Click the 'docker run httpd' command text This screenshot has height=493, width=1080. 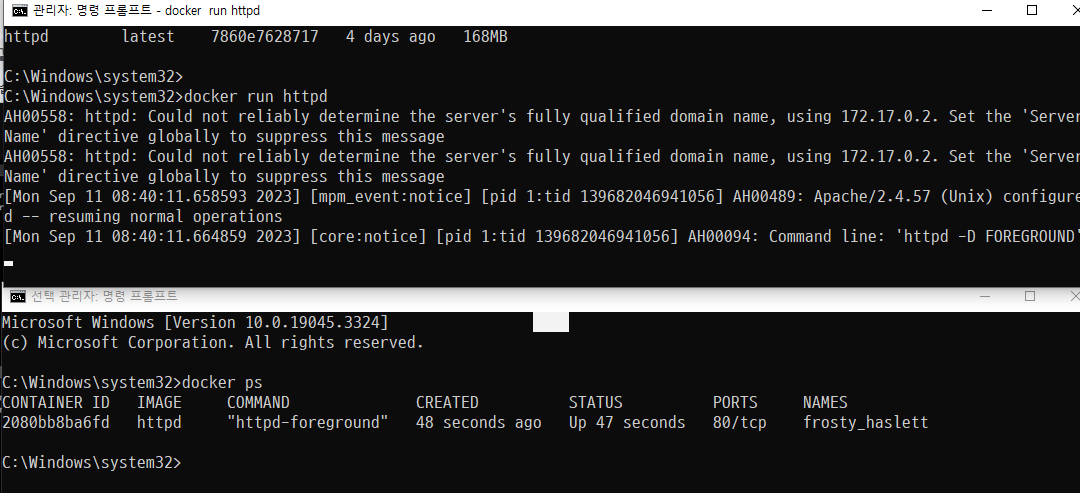[x=256, y=96]
